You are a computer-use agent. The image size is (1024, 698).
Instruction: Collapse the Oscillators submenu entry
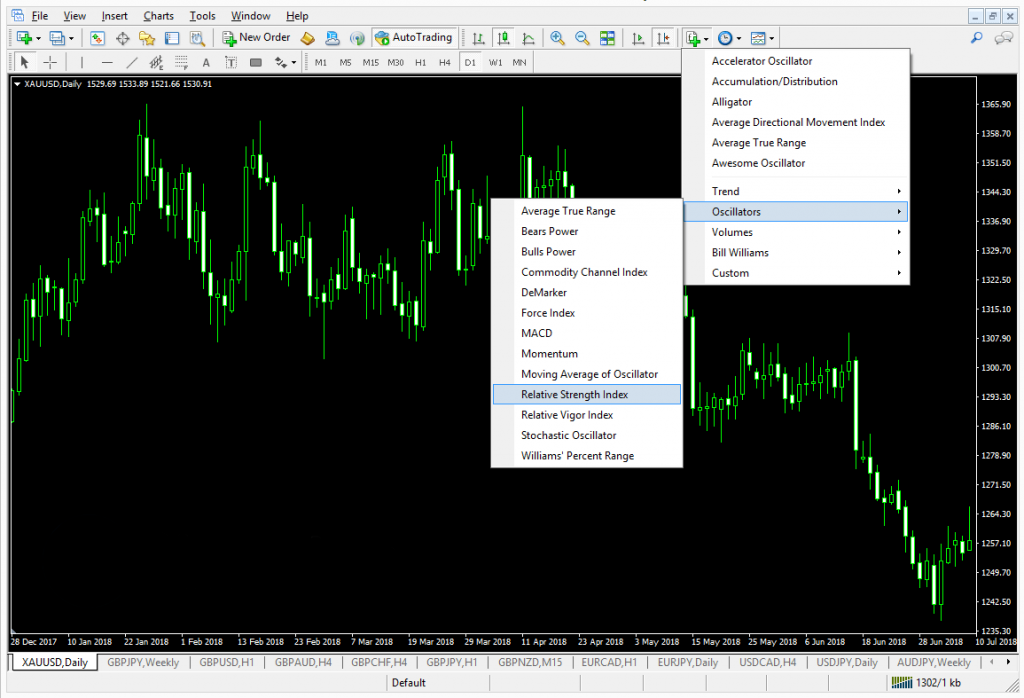pos(795,212)
